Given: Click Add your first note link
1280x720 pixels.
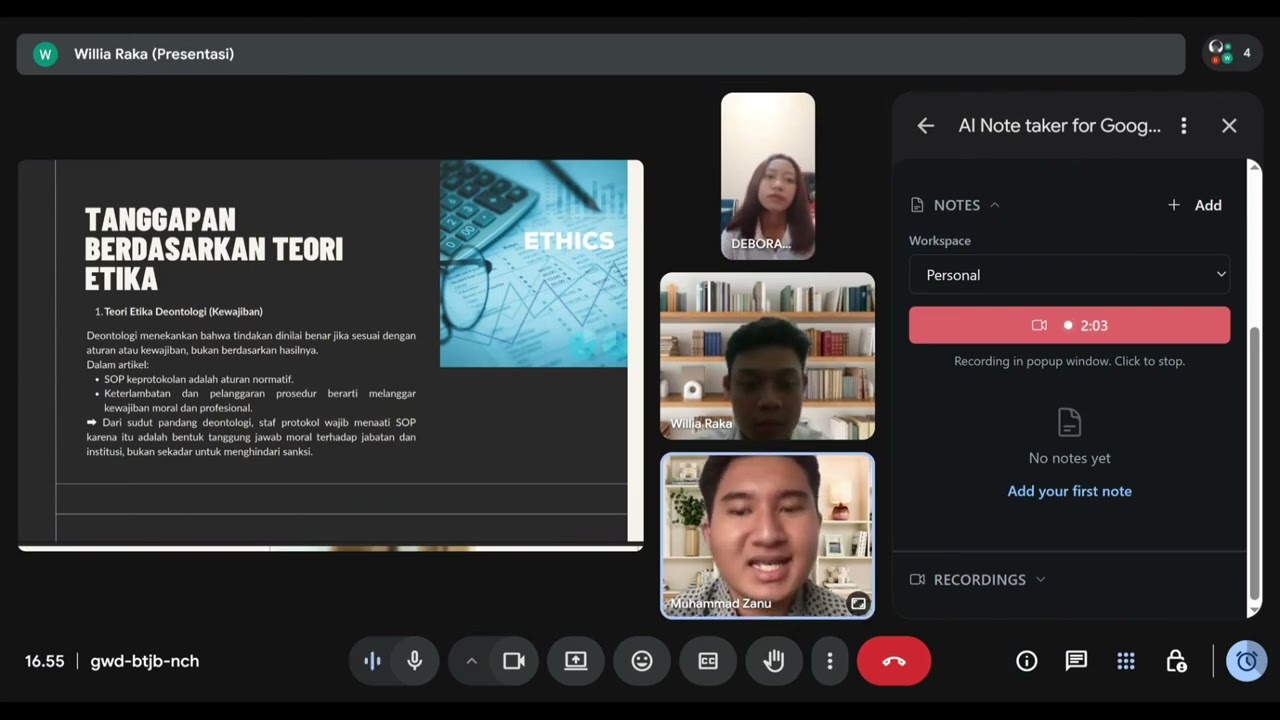Looking at the screenshot, I should tap(1069, 491).
